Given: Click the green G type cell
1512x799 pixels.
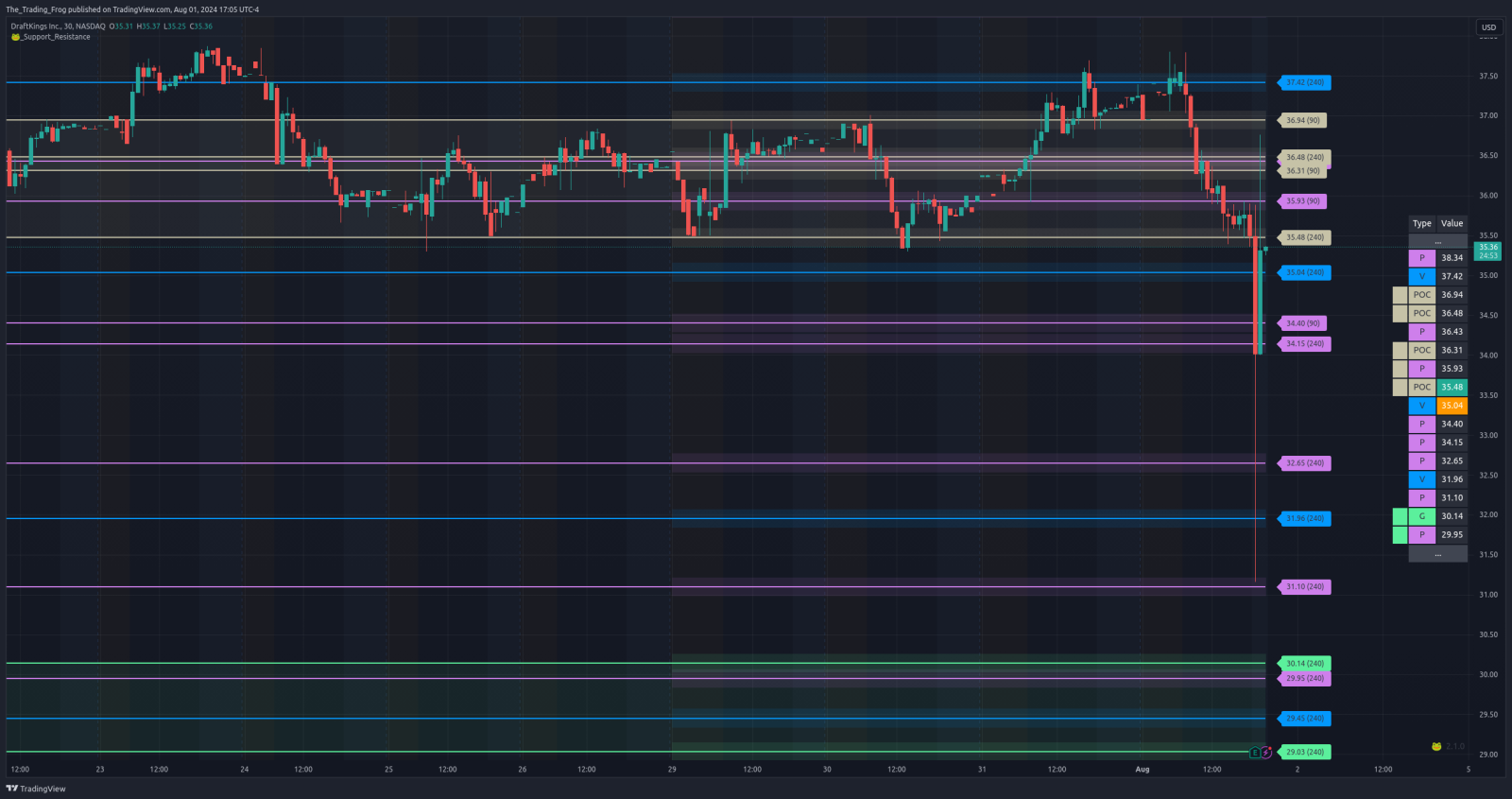Looking at the screenshot, I should [x=1422, y=516].
